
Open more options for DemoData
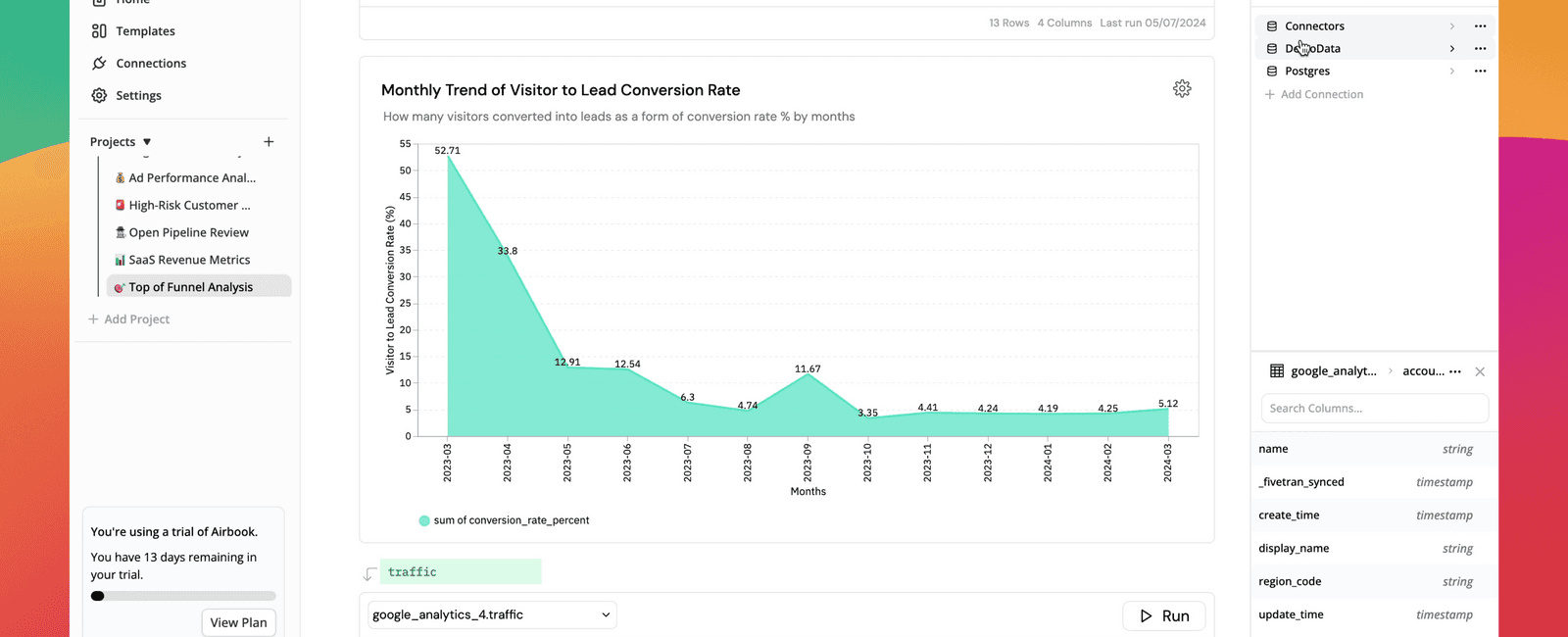coord(1480,49)
